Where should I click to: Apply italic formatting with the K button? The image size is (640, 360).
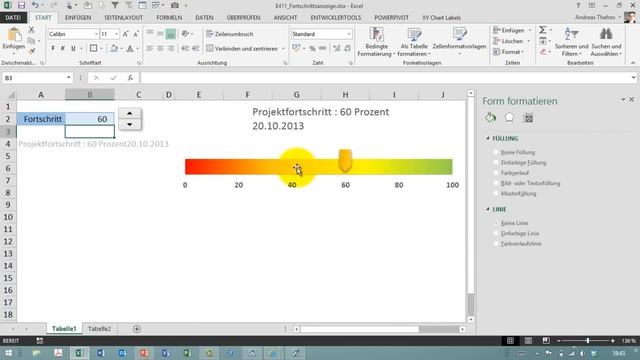[x=63, y=49]
